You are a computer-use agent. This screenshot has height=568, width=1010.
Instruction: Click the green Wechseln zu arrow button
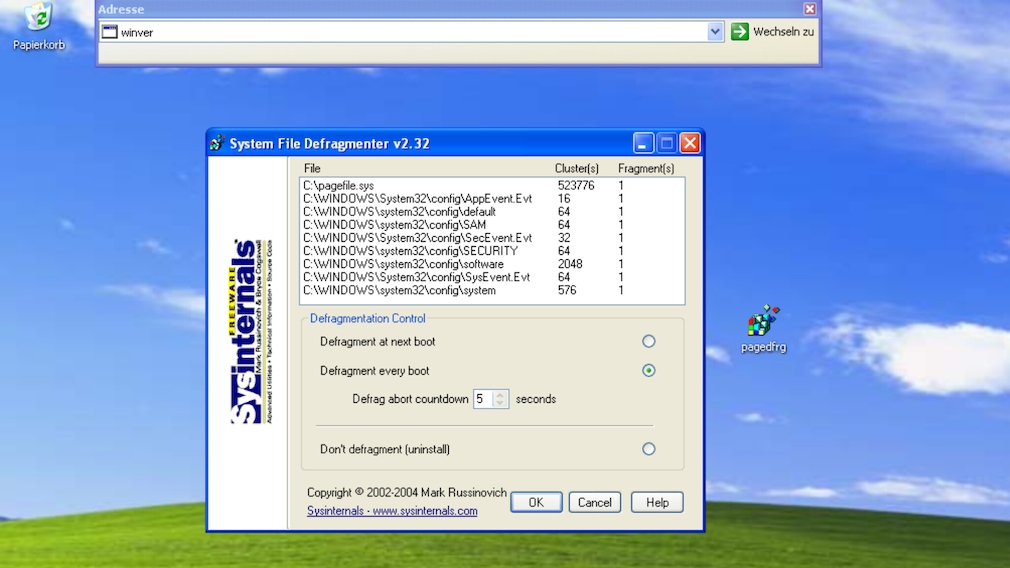click(x=740, y=32)
